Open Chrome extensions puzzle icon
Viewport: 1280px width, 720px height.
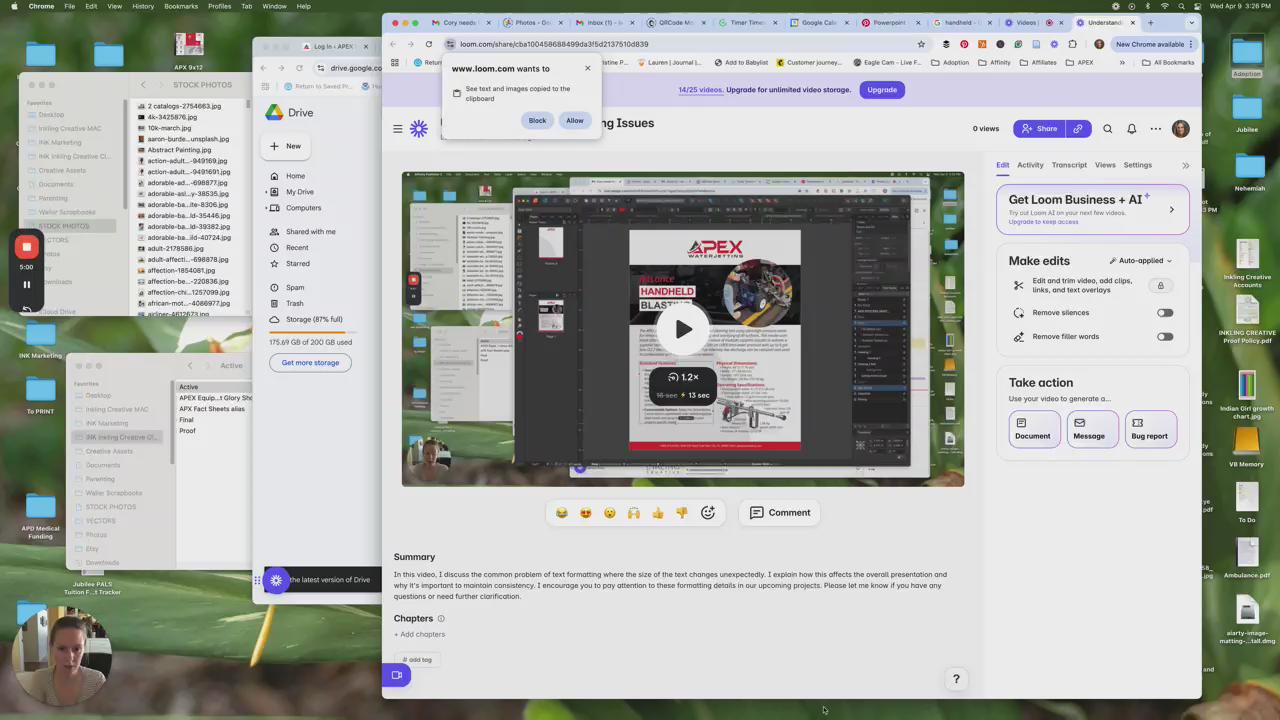tap(1073, 44)
